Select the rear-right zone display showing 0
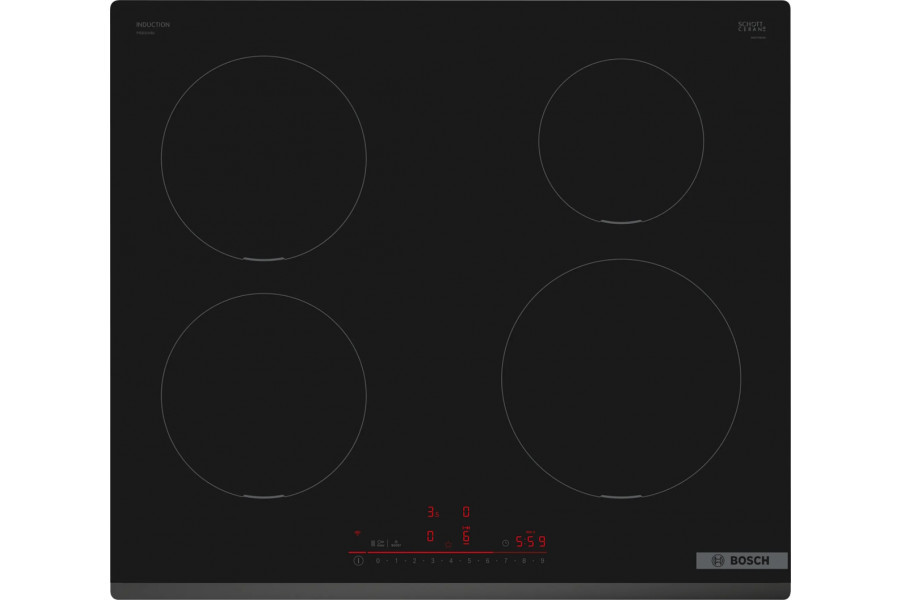The height and width of the screenshot is (600, 900). [466, 512]
